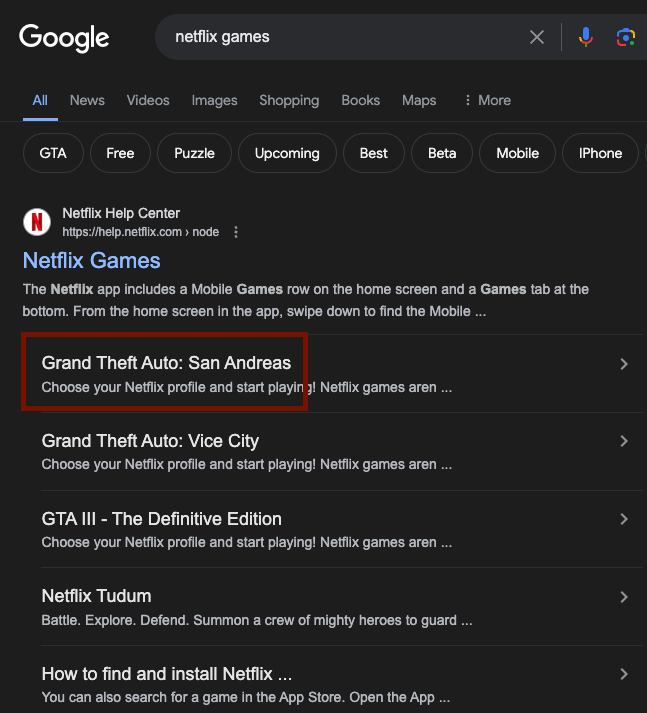
Task: Clear the search box with the X icon
Action: (x=537, y=37)
